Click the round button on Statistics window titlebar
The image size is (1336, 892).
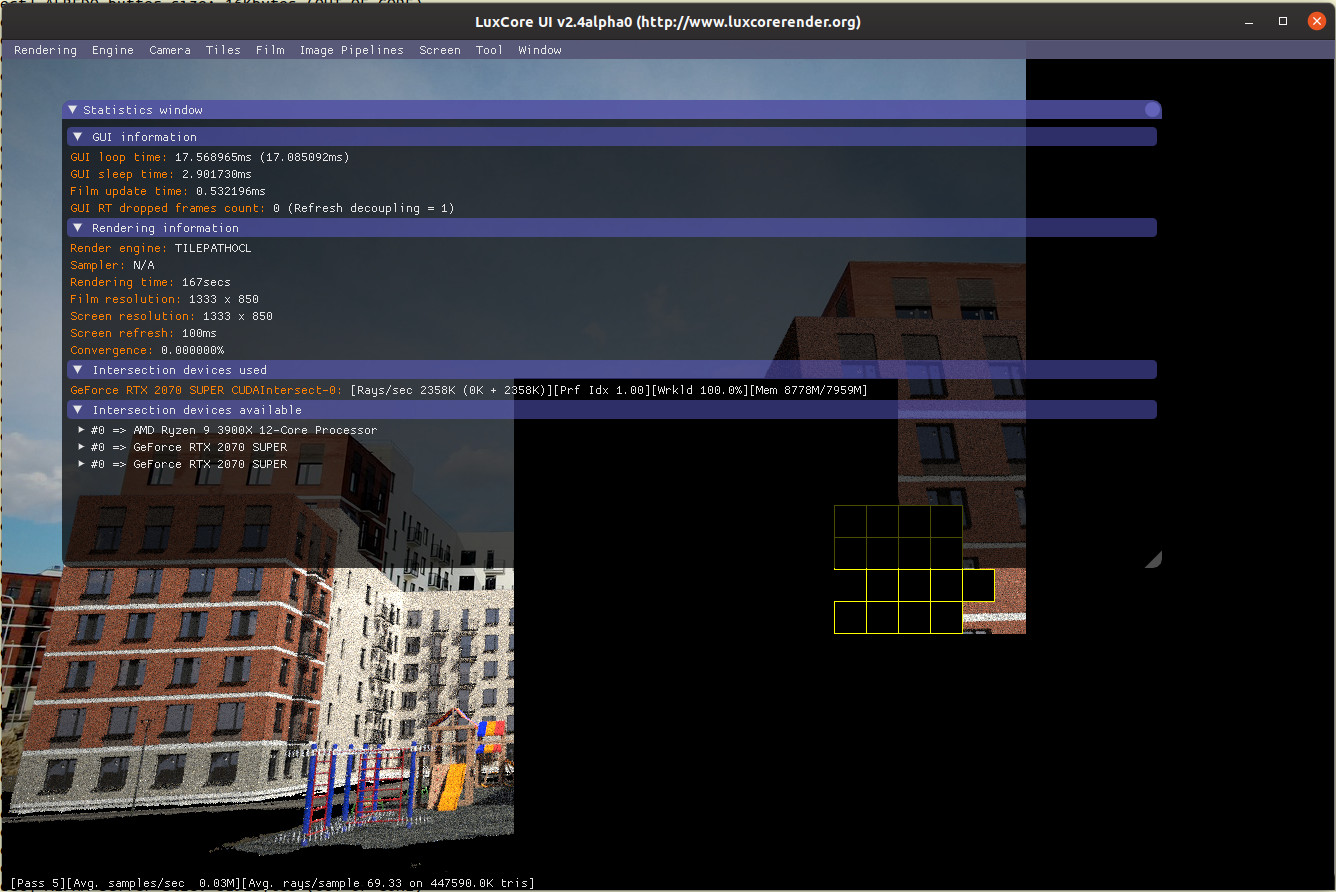point(1151,109)
